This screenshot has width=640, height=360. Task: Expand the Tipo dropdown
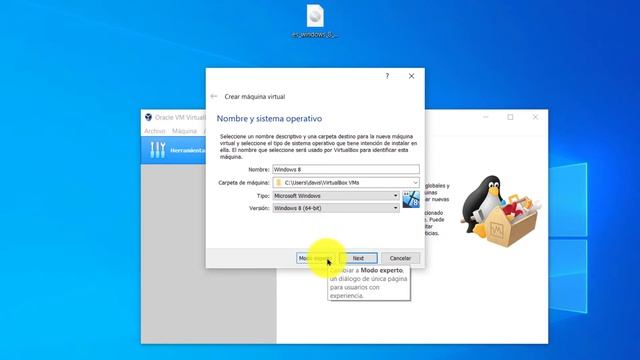pos(336,196)
